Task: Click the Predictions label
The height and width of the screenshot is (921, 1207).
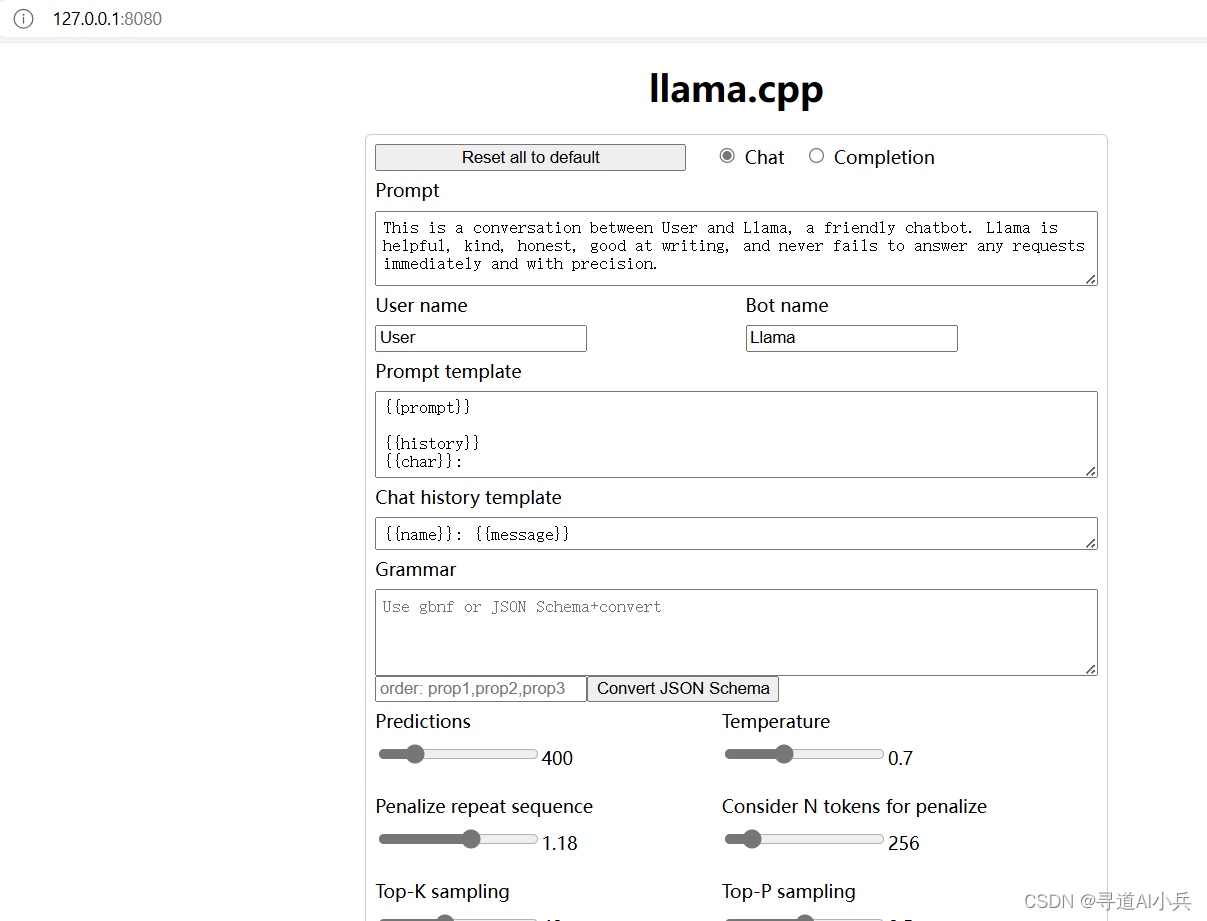Action: click(x=423, y=721)
